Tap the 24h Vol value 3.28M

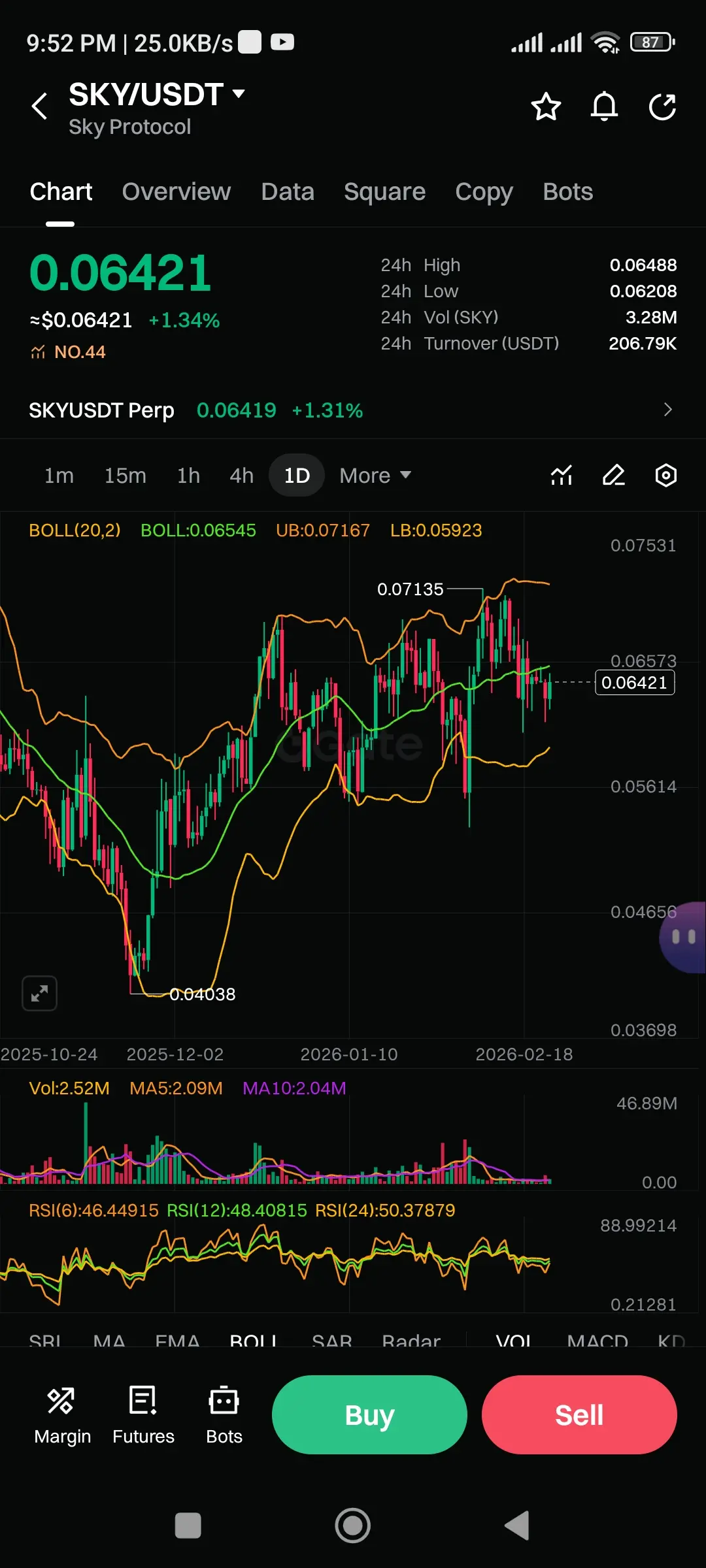651,318
